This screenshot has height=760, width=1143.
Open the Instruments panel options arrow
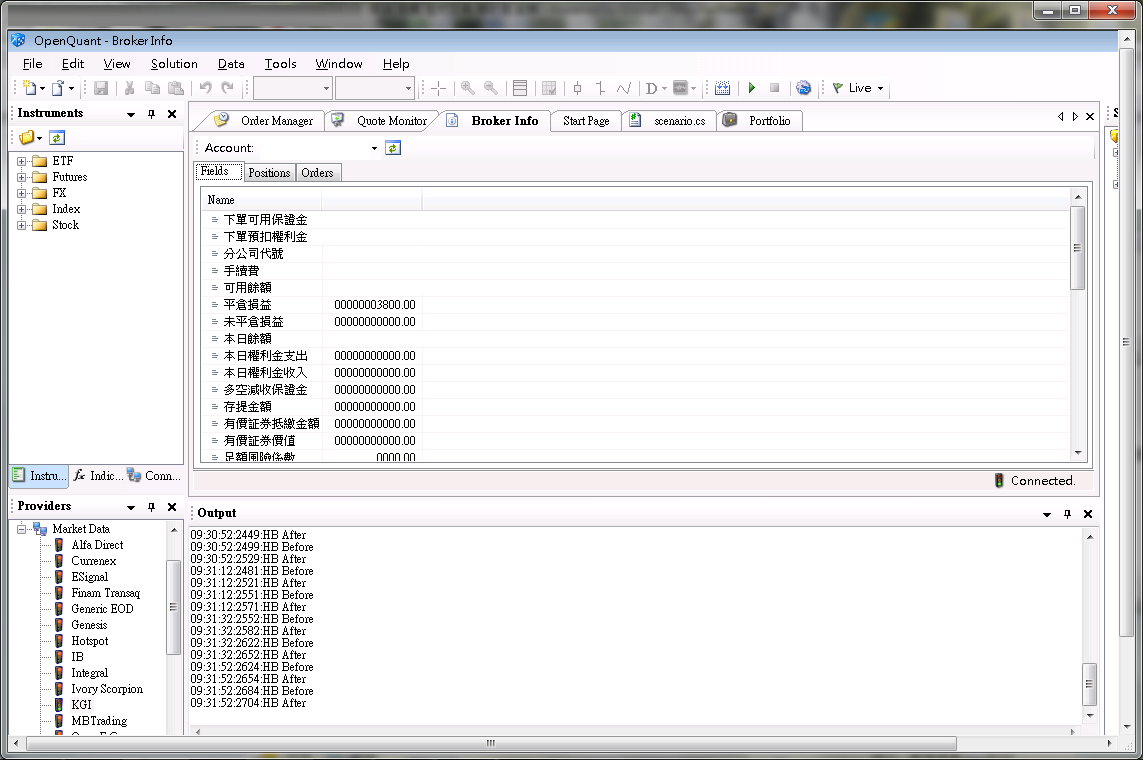coord(131,114)
